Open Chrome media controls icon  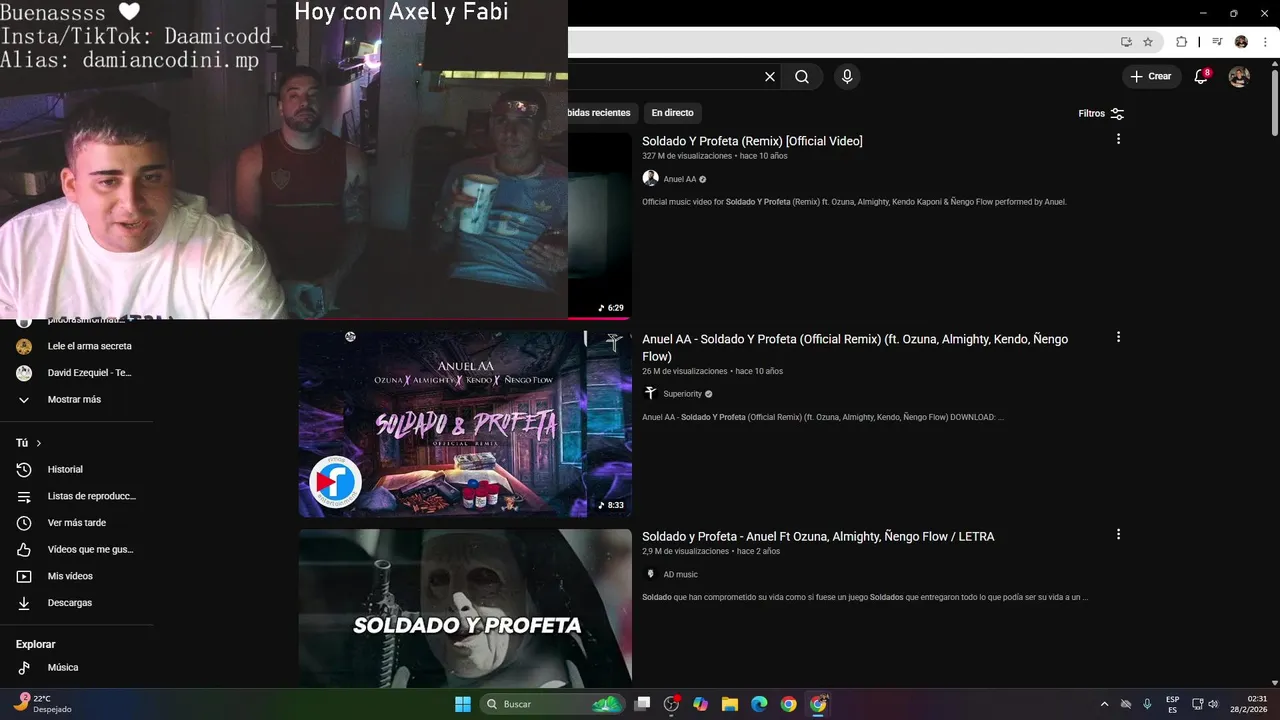[x=1217, y=42]
